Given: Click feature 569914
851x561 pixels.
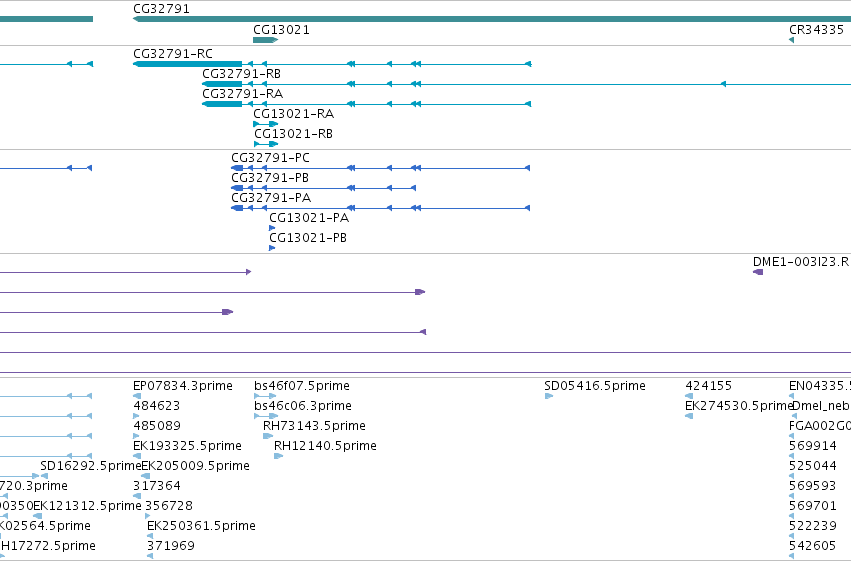Looking at the screenshot, I should pyautogui.click(x=812, y=446).
